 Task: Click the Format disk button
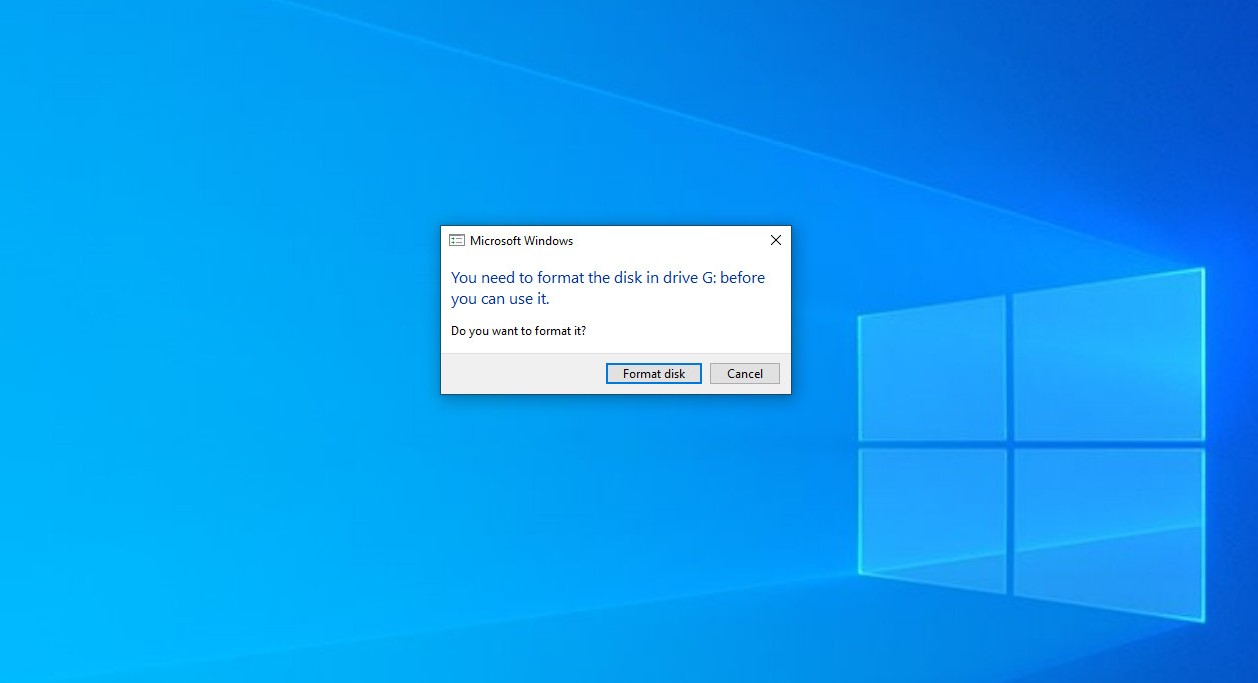pyautogui.click(x=654, y=373)
